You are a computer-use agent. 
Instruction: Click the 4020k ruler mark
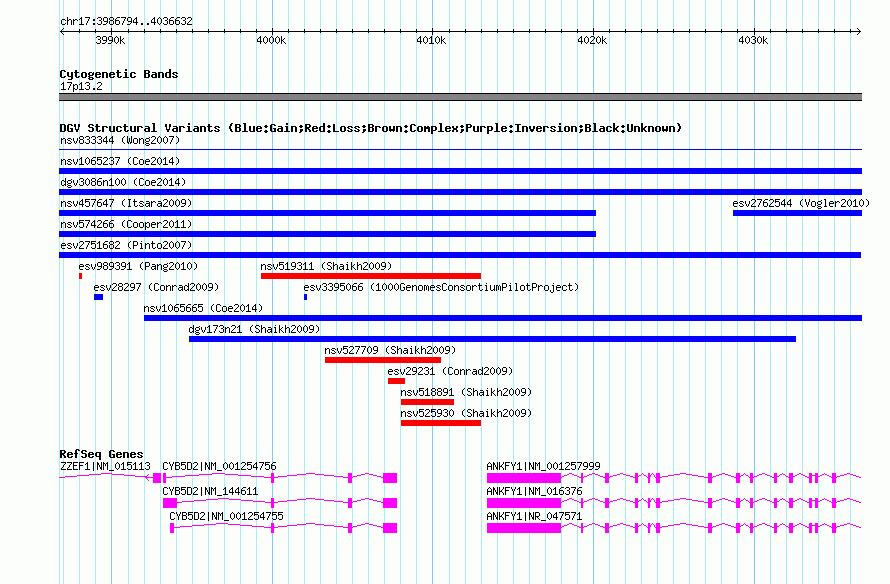[x=592, y=40]
